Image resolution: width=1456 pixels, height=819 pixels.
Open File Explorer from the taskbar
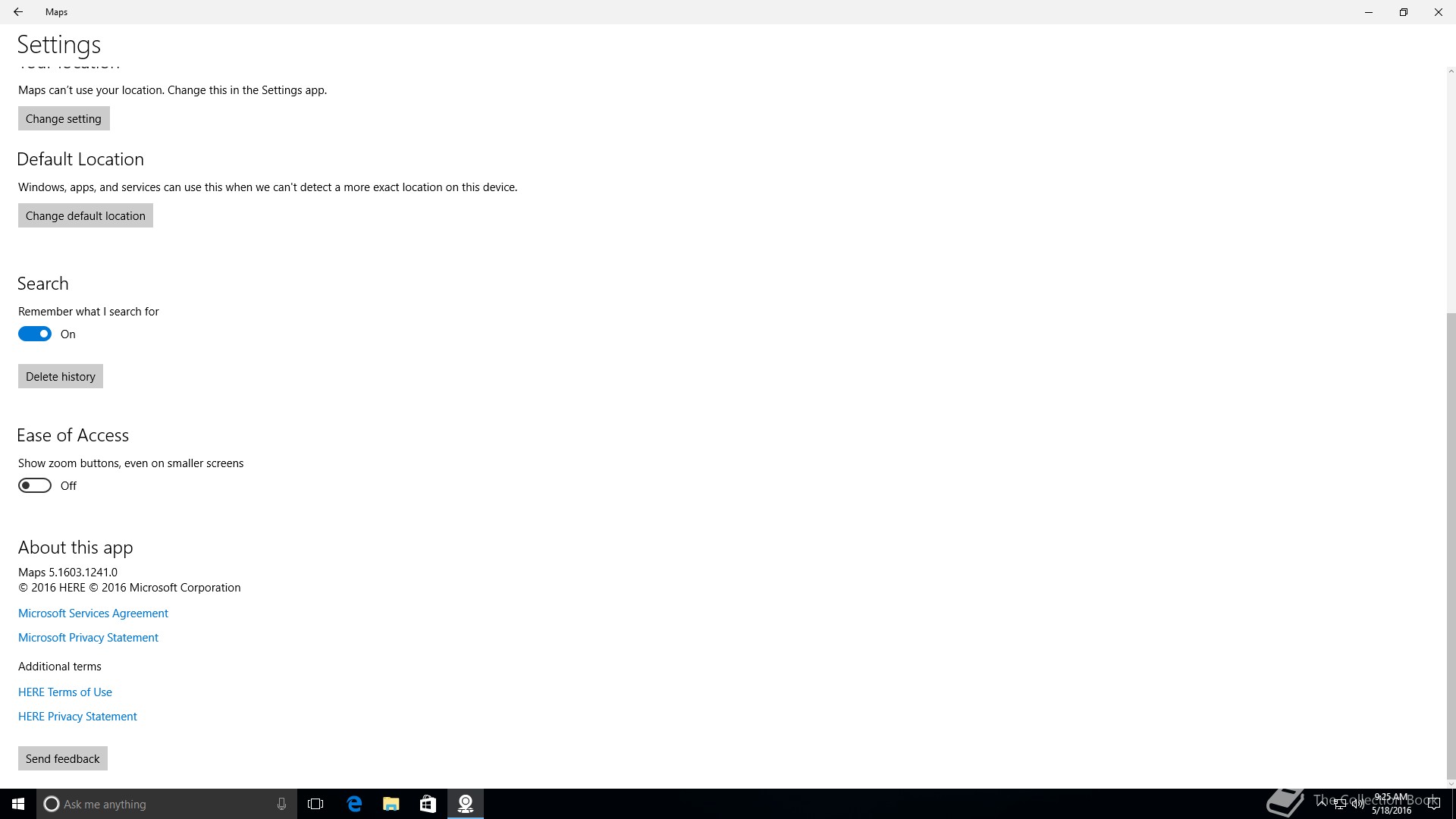coord(391,804)
